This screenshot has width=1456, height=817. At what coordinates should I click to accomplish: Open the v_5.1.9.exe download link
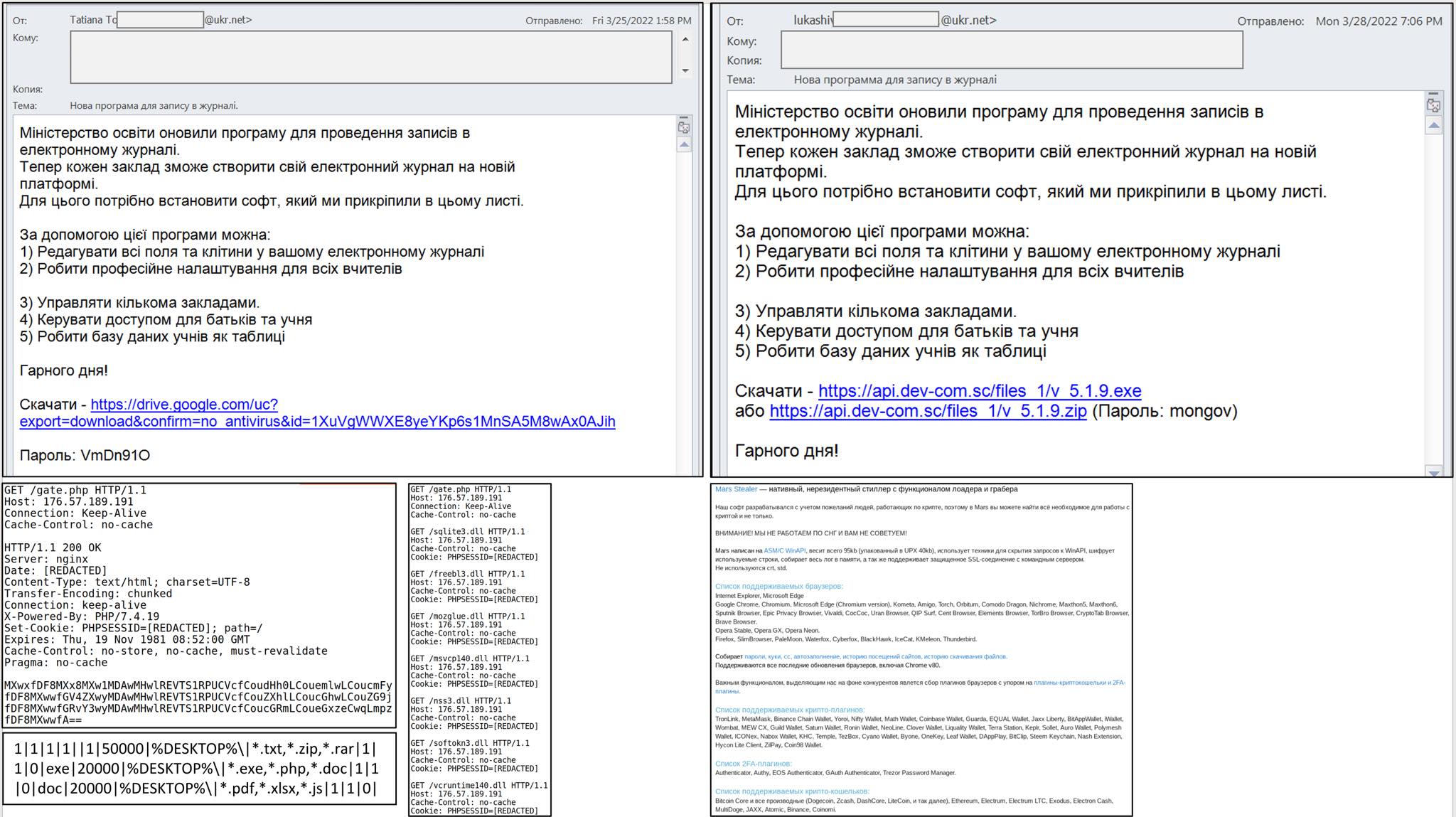pyautogui.click(x=979, y=390)
